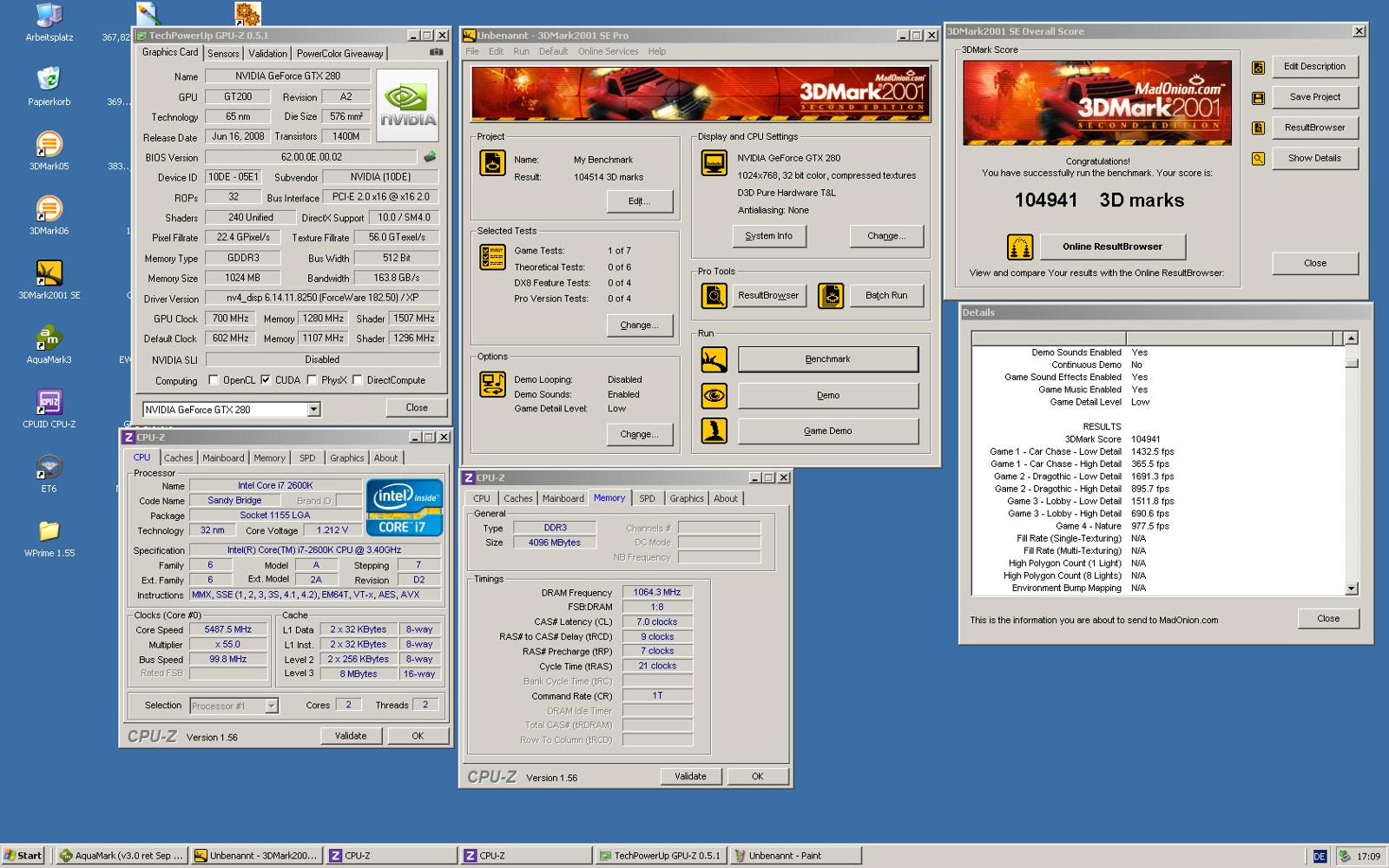This screenshot has width=1389, height=868.
Task: Click Edit button in Project section
Action: pyautogui.click(x=639, y=201)
